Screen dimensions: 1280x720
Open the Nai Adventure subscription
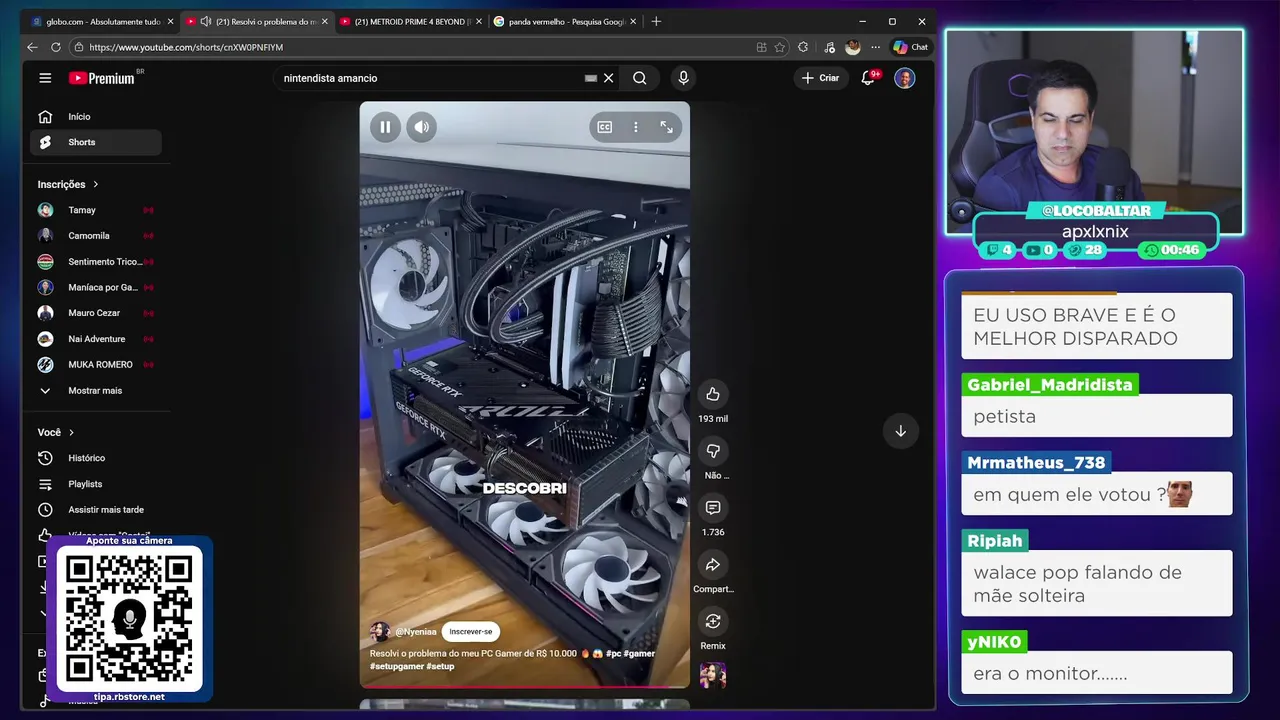(96, 339)
